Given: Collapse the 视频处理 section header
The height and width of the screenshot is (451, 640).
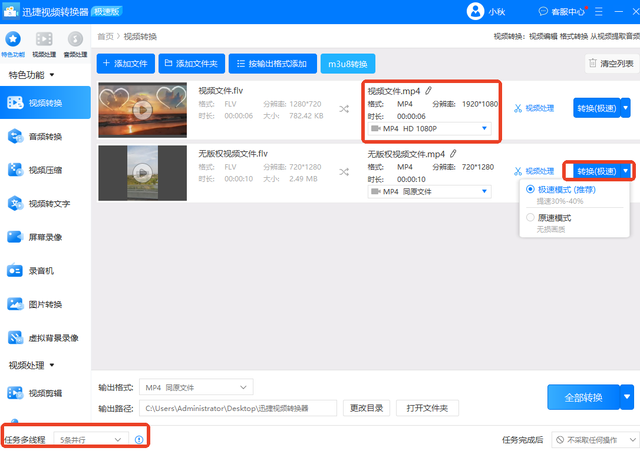Looking at the screenshot, I should [31, 365].
